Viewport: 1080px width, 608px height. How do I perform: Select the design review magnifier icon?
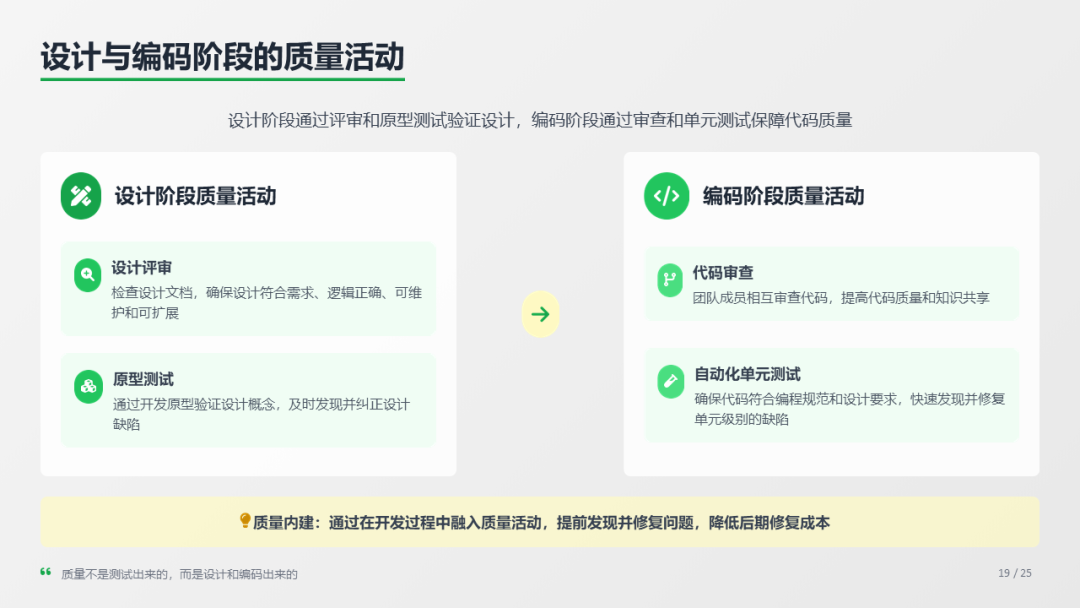point(88,275)
